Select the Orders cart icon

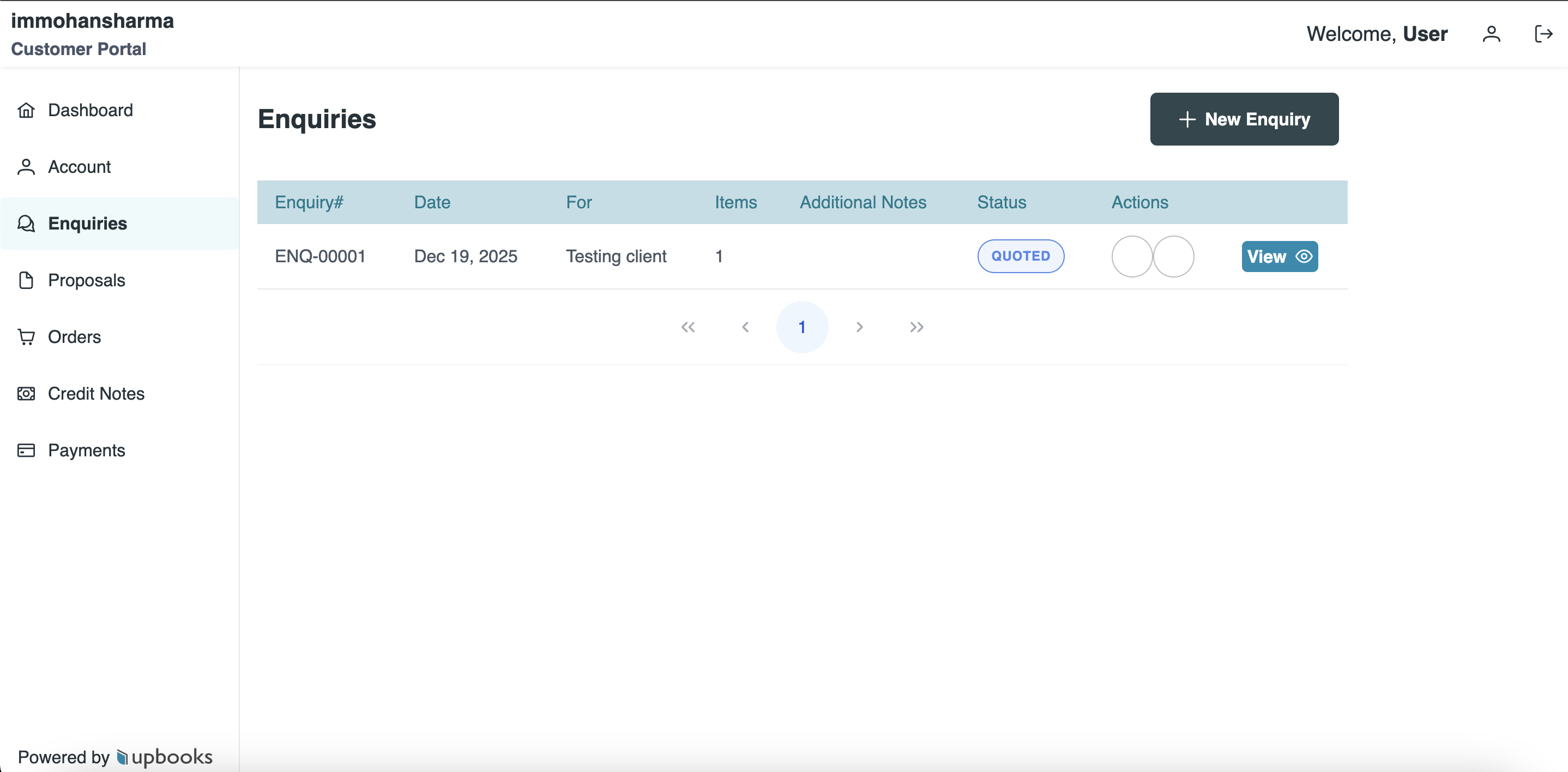click(26, 337)
